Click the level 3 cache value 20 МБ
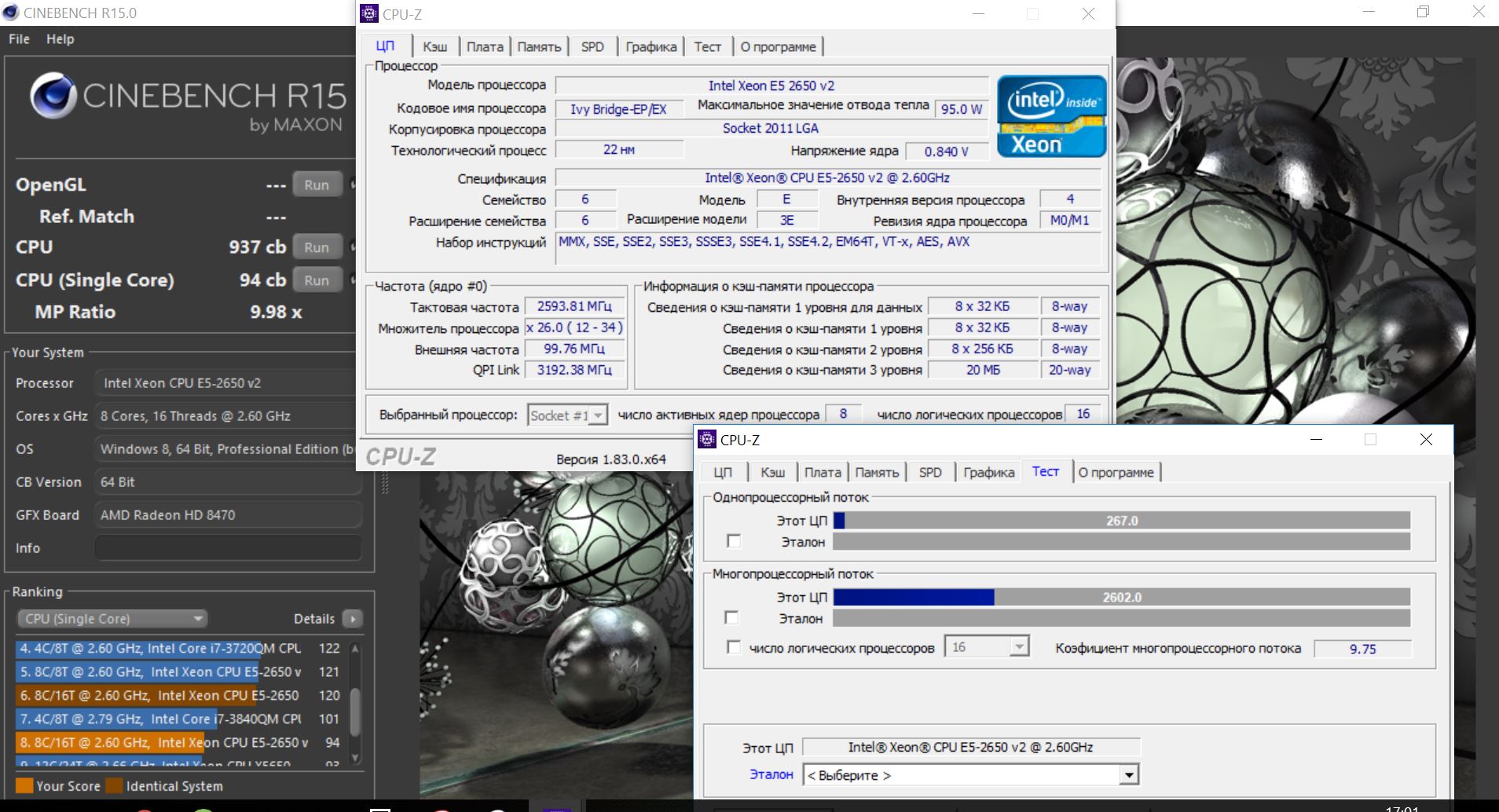The image size is (1499, 812). (983, 370)
